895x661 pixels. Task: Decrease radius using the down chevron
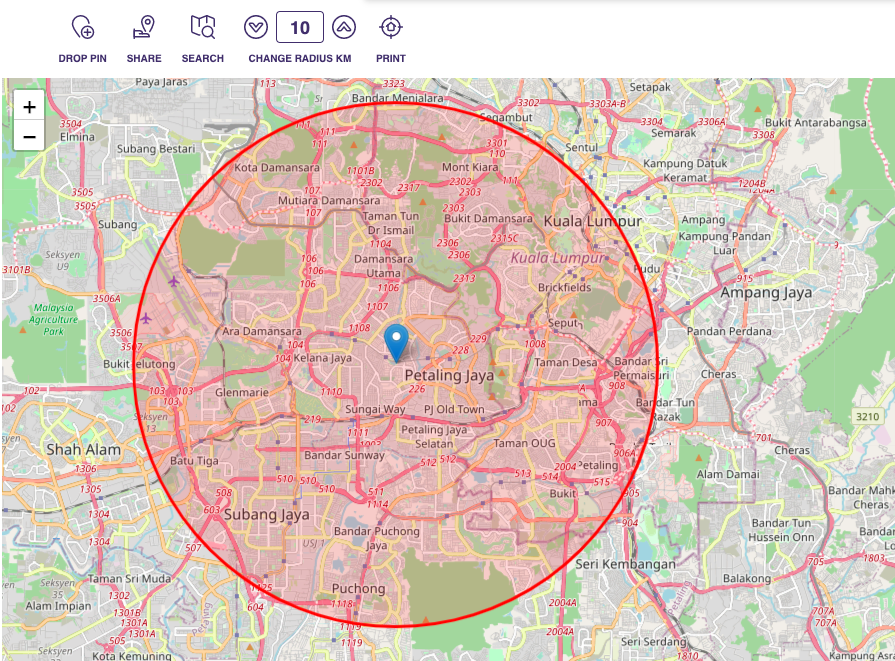coord(258,27)
